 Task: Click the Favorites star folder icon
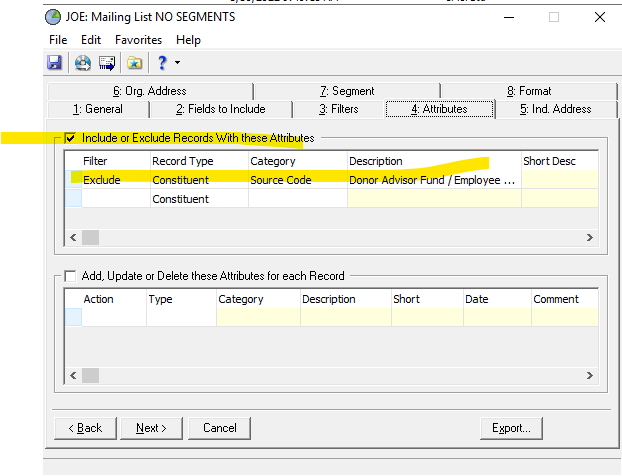click(x=134, y=63)
